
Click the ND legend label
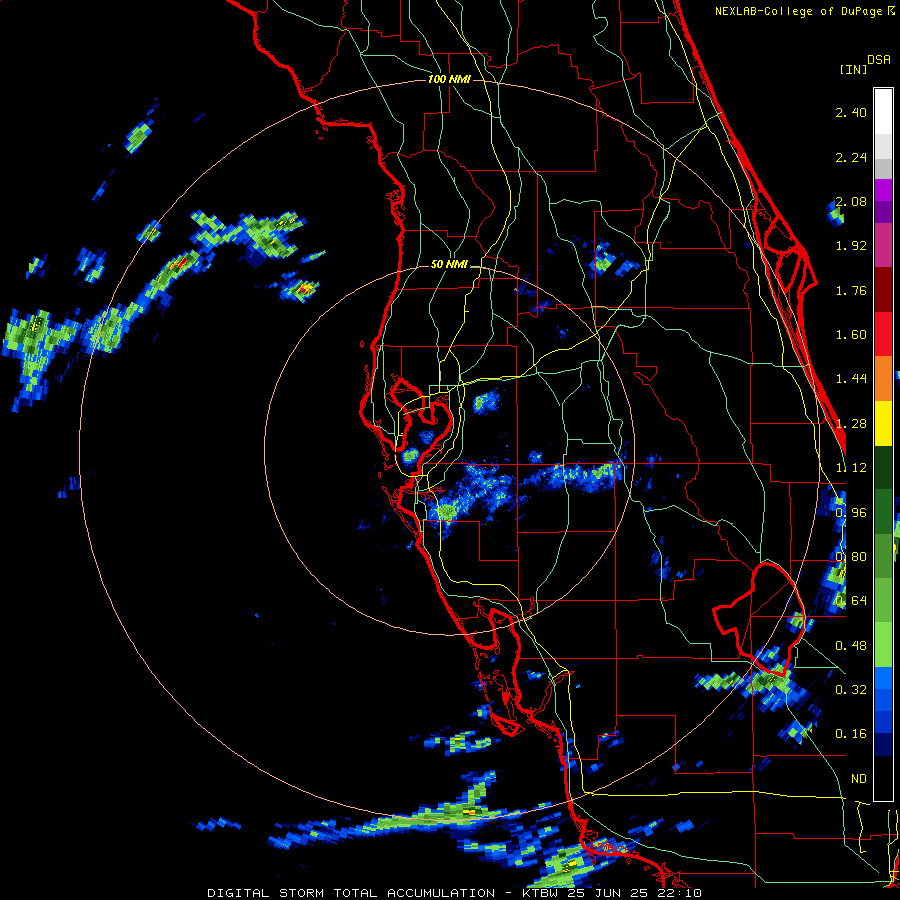pyautogui.click(x=859, y=779)
